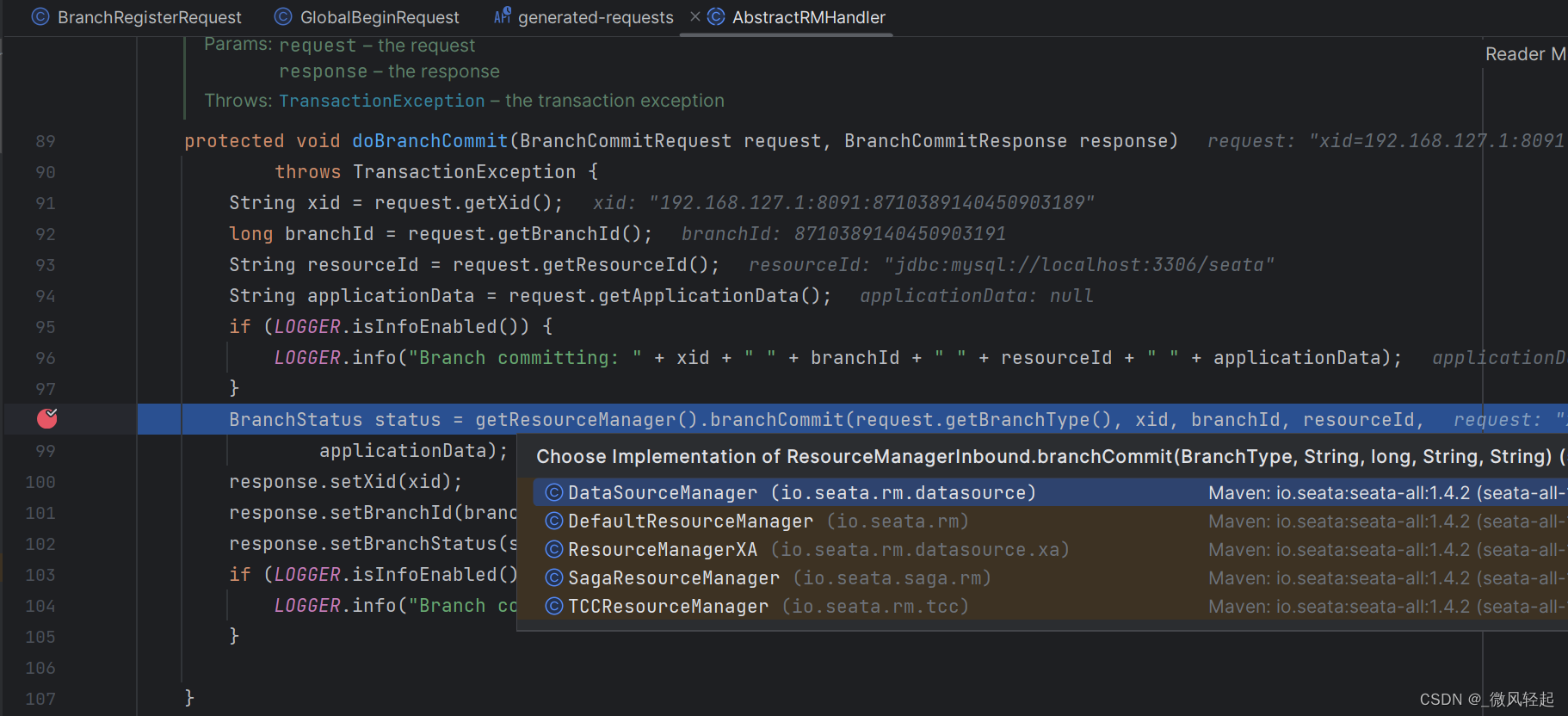The image size is (1568, 716).
Task: Click the getApplicationData() call on line 94
Action: 710,296
